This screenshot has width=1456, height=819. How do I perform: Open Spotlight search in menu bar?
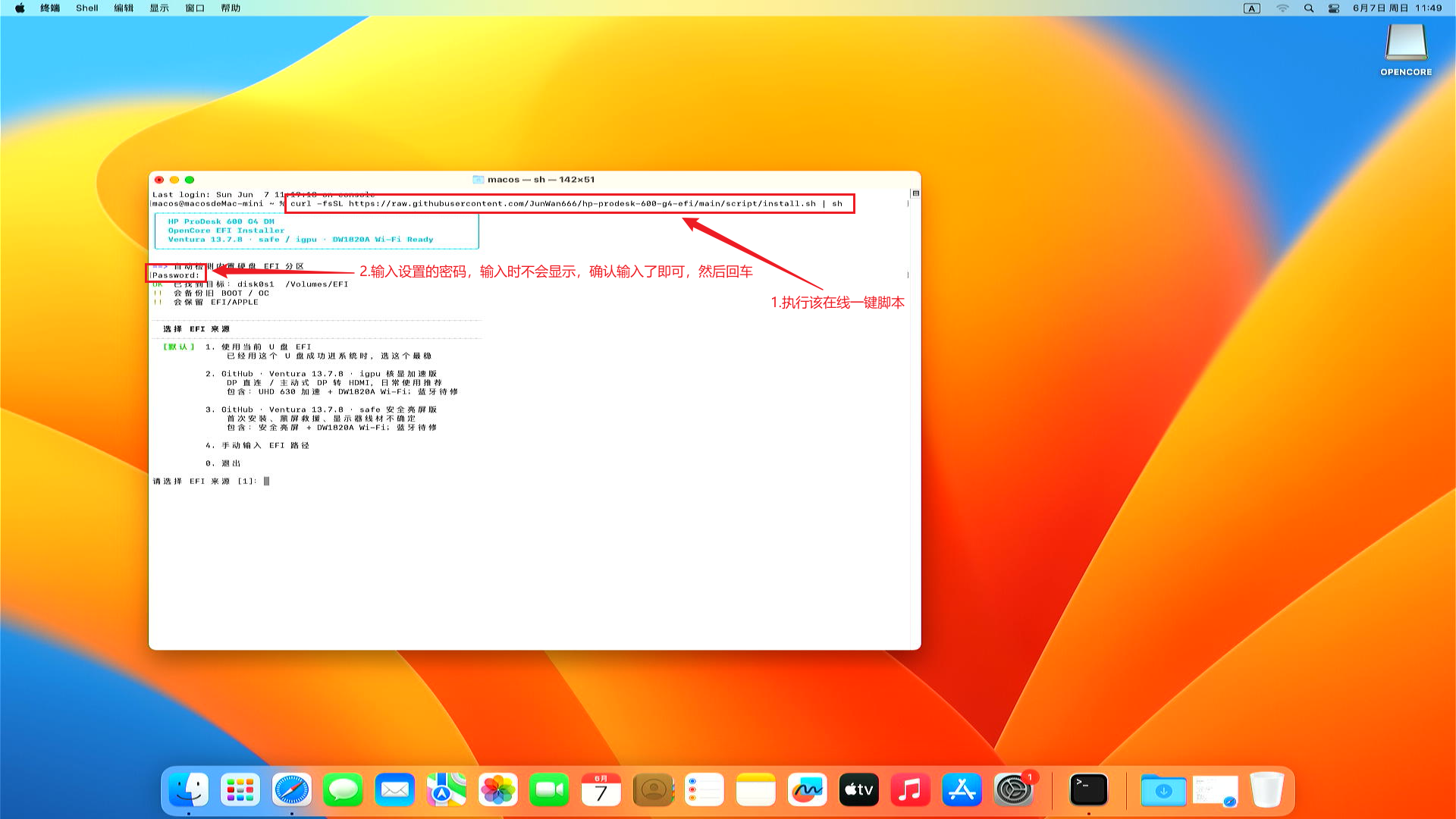pos(1309,8)
